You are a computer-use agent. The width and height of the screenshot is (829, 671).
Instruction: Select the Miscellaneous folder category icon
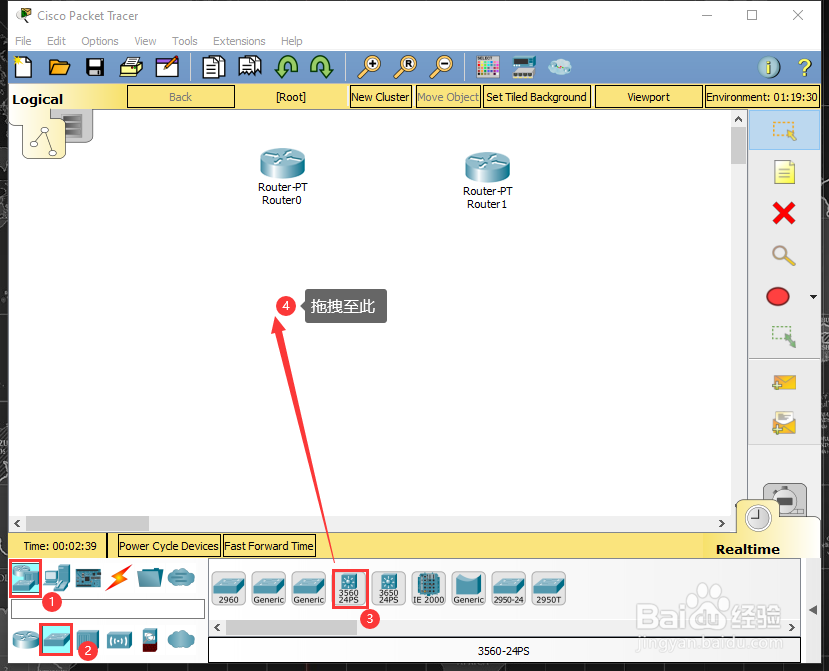pos(150,577)
